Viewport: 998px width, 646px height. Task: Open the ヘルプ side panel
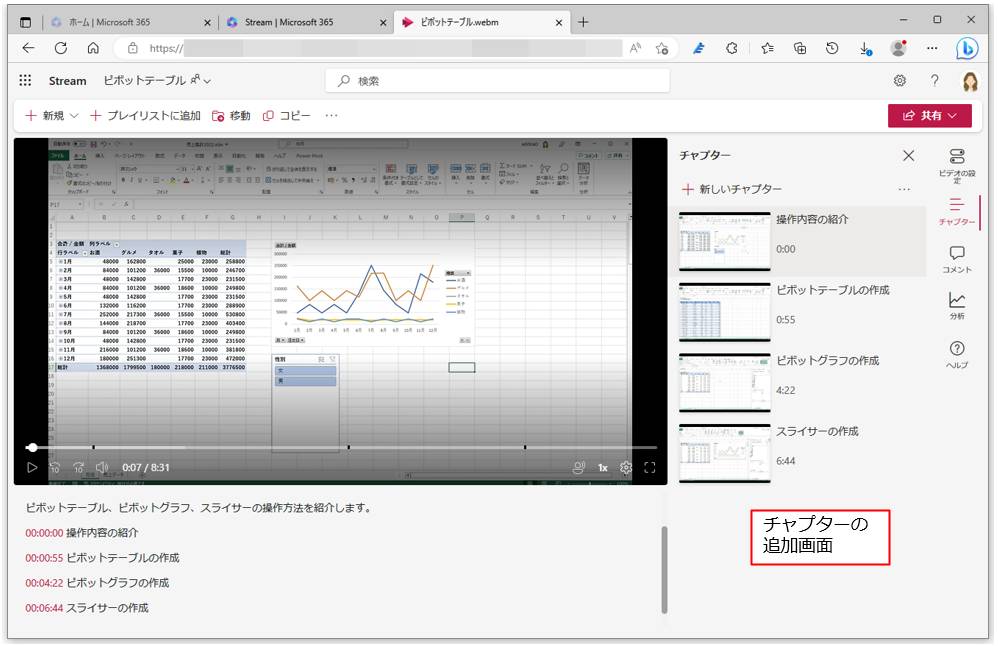957,355
